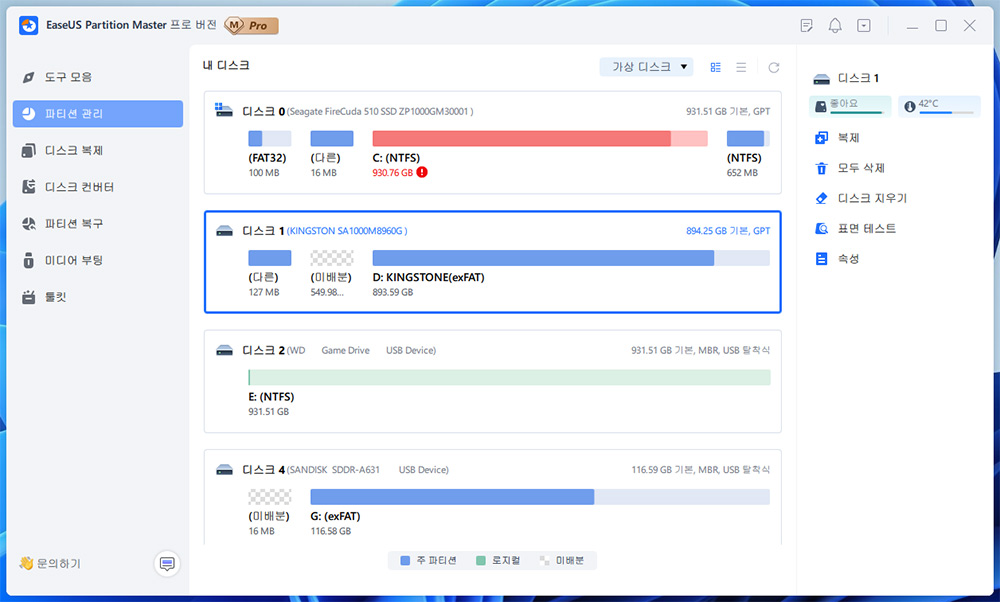
Task: Click the 디스크 4 SANDISK drive icon
Action: click(x=224, y=469)
